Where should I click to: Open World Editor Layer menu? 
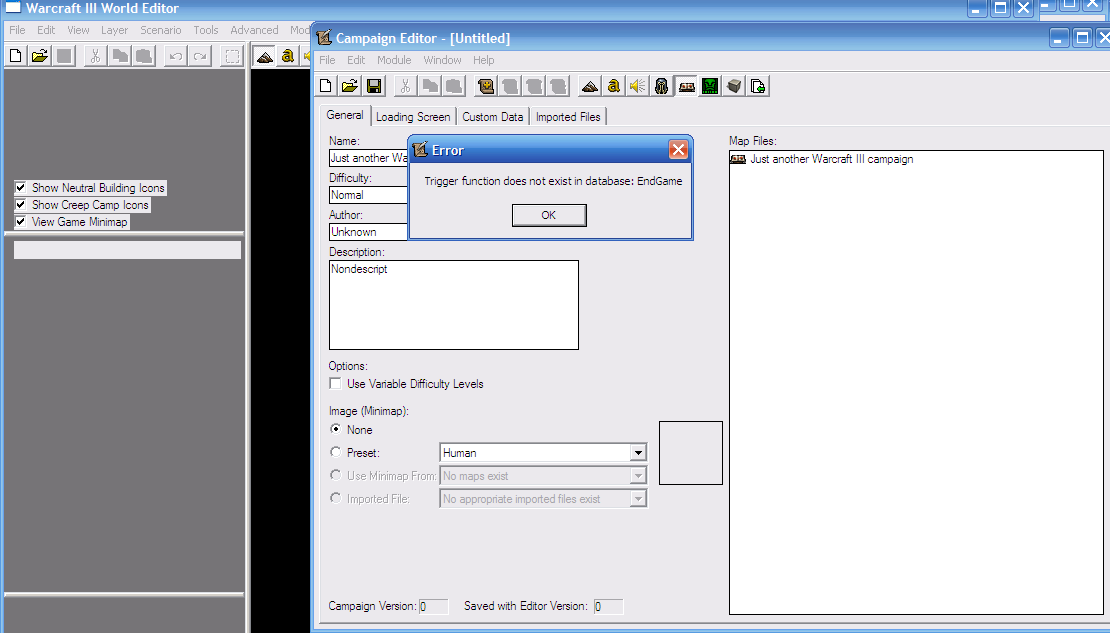pyautogui.click(x=114, y=30)
